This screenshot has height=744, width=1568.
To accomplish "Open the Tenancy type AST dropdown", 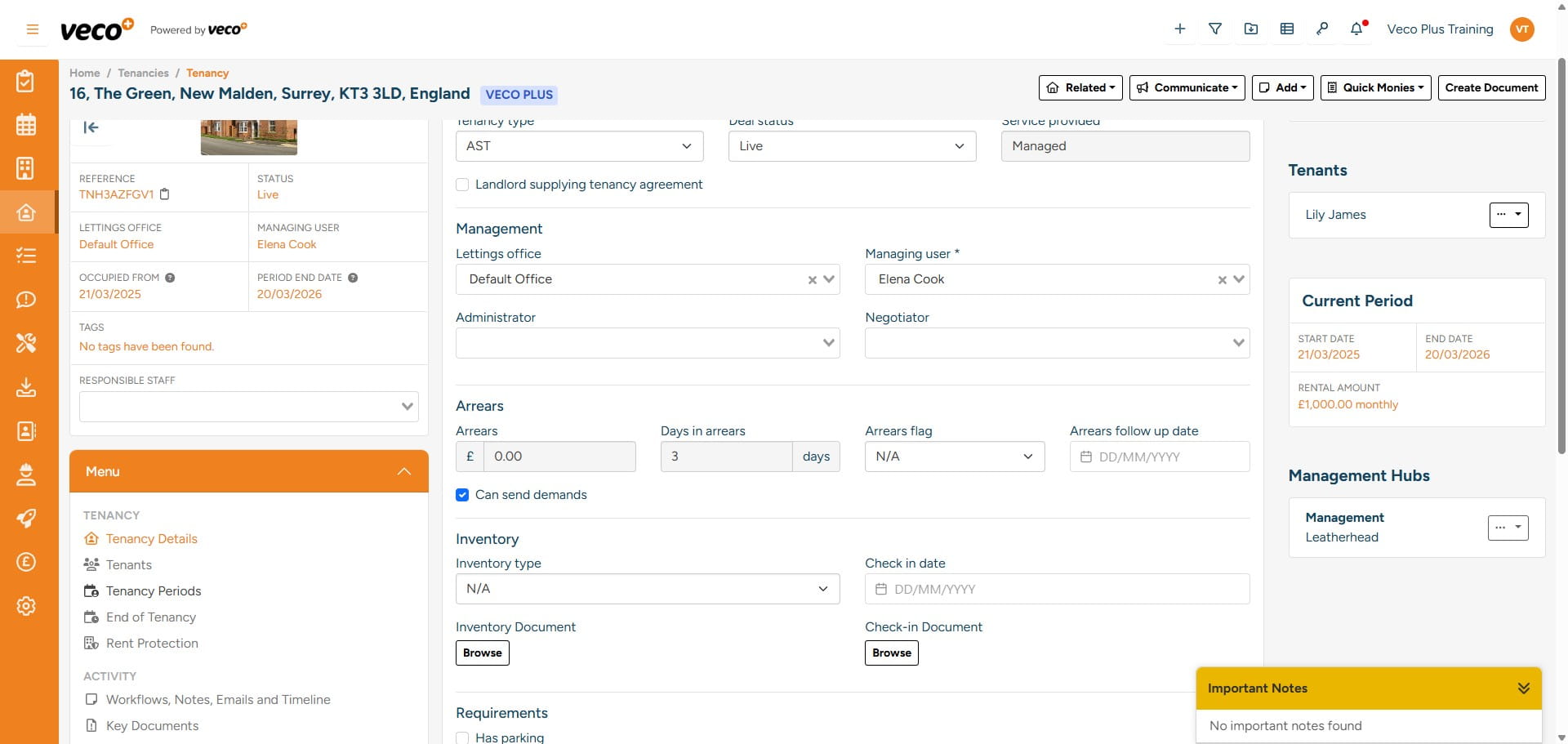I will tap(579, 146).
